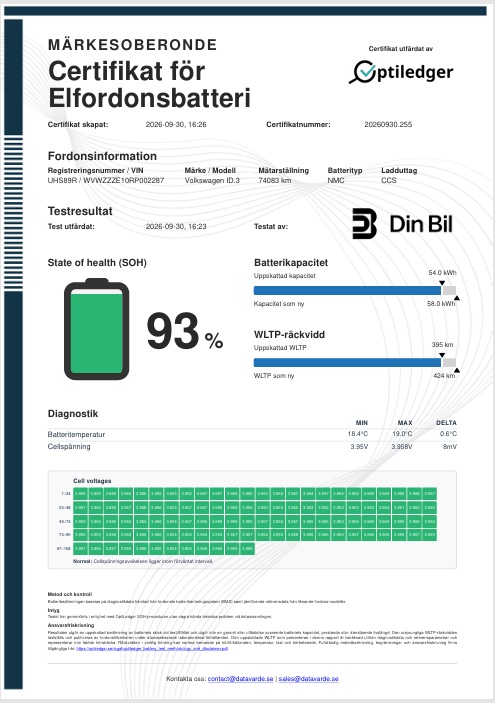Image resolution: width=495 pixels, height=703 pixels.
Task: Click the '49-72' cell voltage row label
Action: [x=65, y=521]
